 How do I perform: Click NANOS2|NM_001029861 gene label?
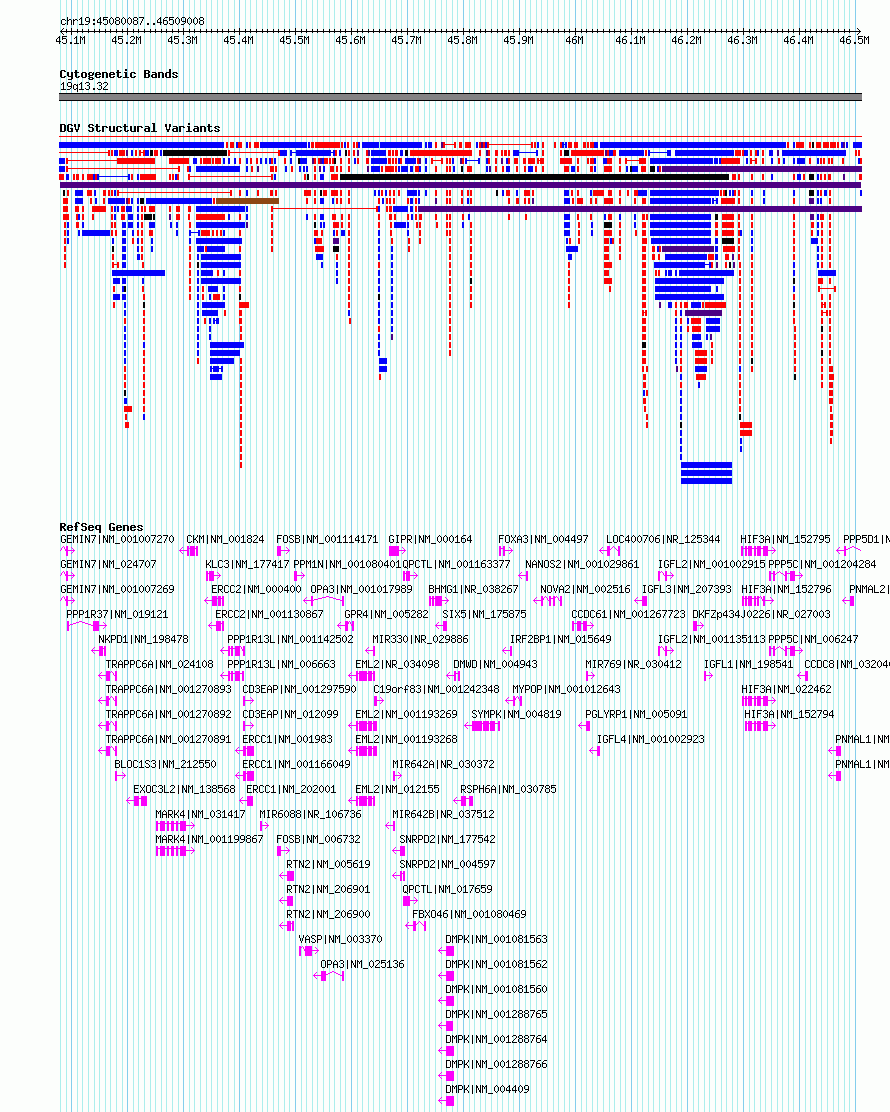click(x=582, y=564)
